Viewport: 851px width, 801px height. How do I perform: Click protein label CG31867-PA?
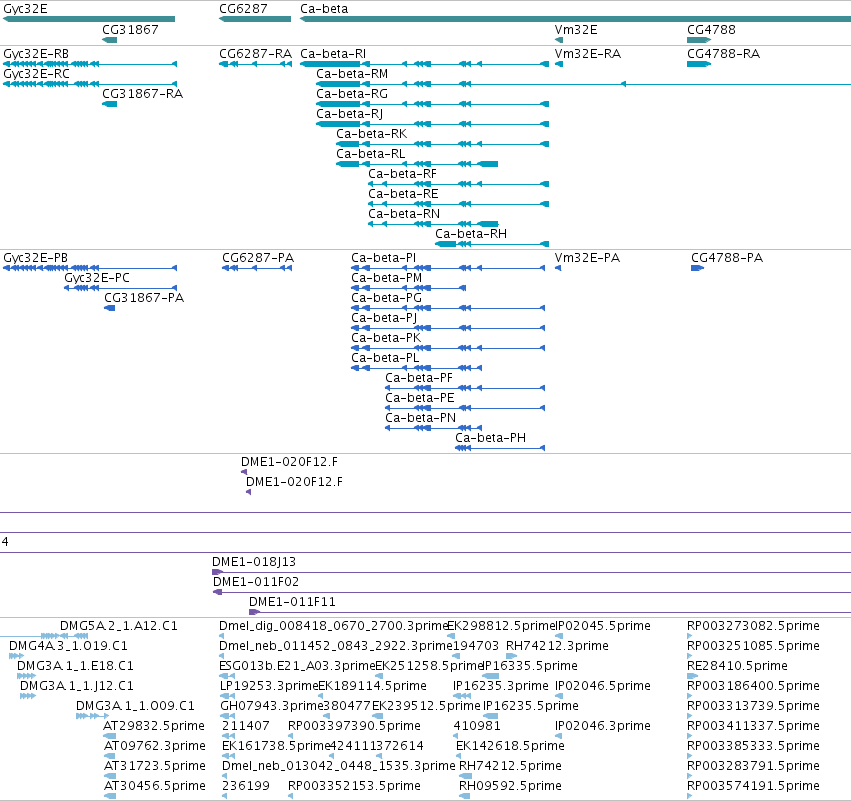(x=144, y=298)
